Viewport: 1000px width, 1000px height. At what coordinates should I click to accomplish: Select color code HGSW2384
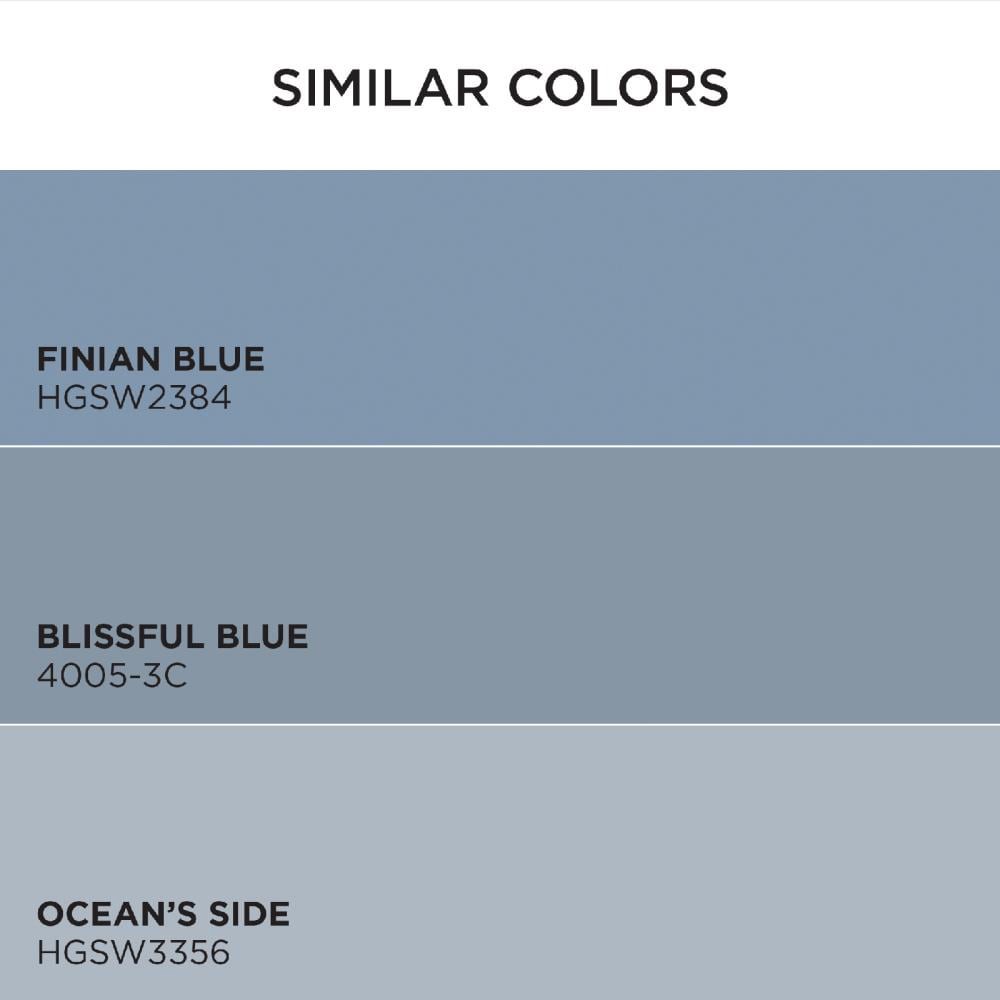click(134, 398)
